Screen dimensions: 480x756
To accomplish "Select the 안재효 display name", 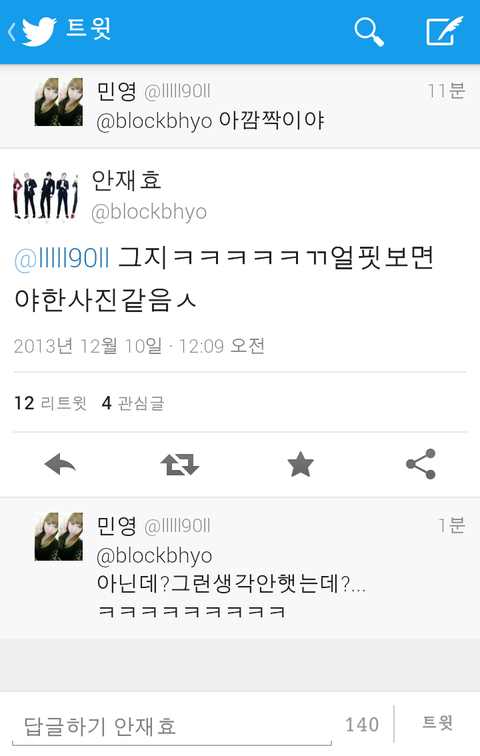I will pos(126,181).
